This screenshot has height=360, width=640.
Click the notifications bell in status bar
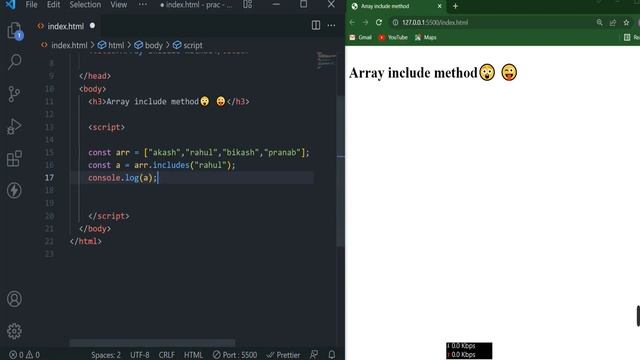pos(332,355)
